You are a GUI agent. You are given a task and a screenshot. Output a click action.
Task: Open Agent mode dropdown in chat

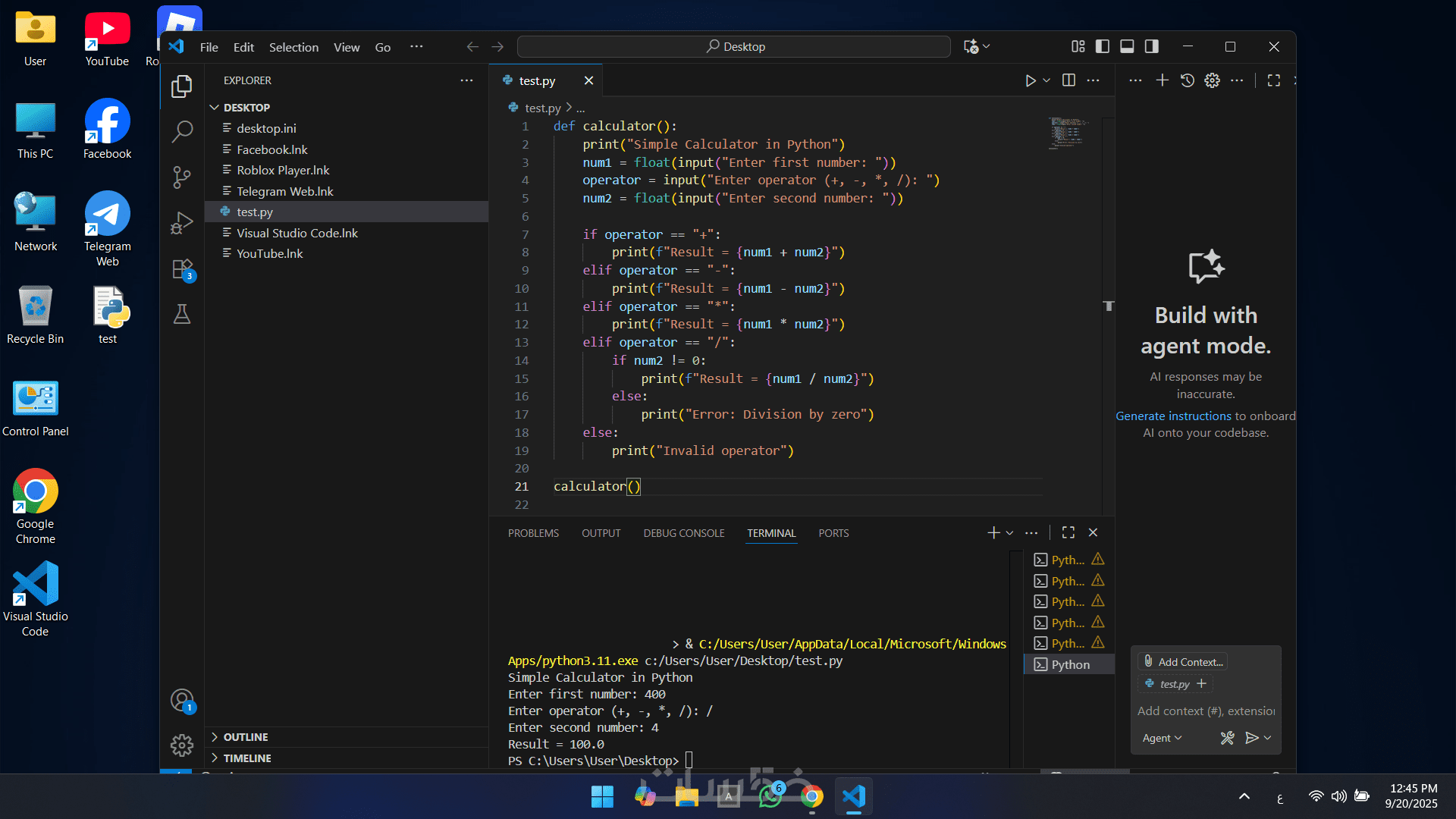[1162, 738]
